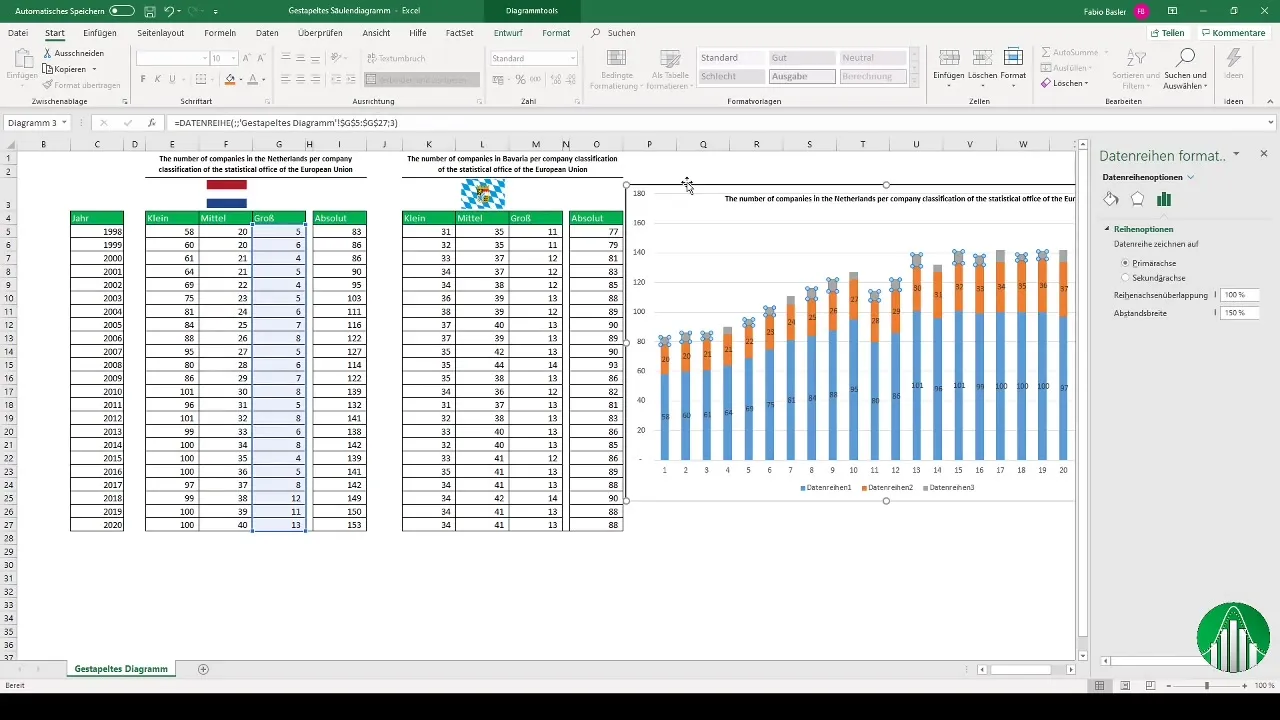Screen dimensions: 1280x720
Task: Collapse the Reihenoptionen section
Action: [1107, 229]
